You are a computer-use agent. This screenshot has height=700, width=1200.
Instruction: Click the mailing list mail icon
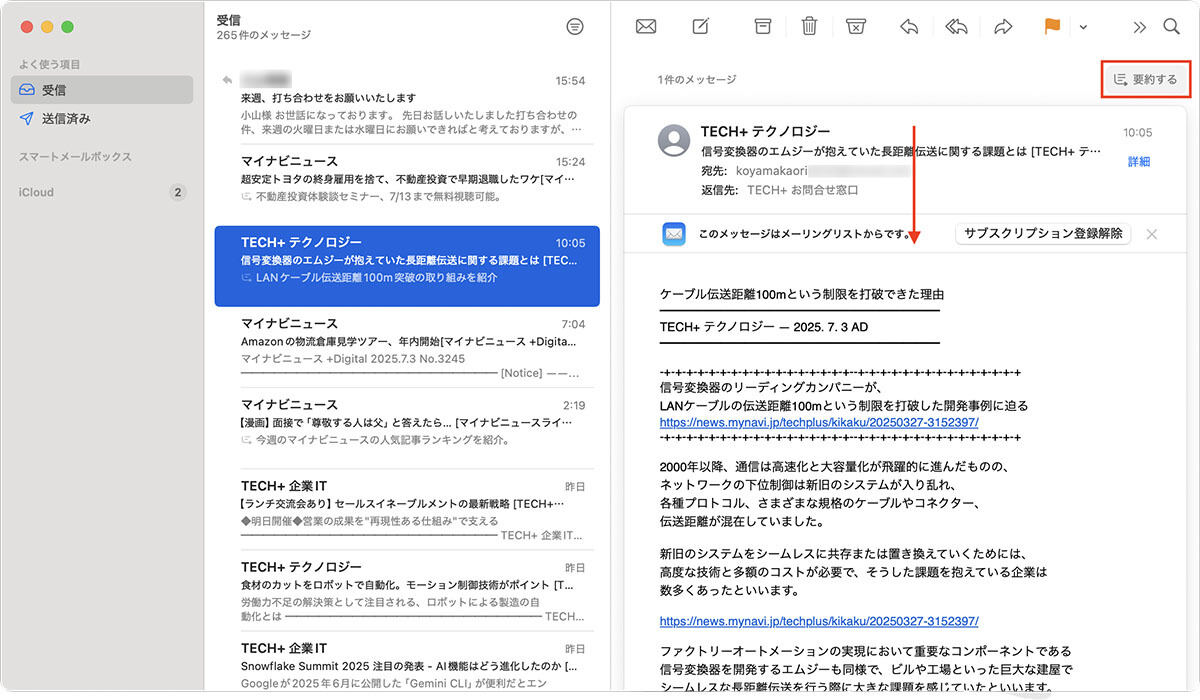tap(674, 234)
